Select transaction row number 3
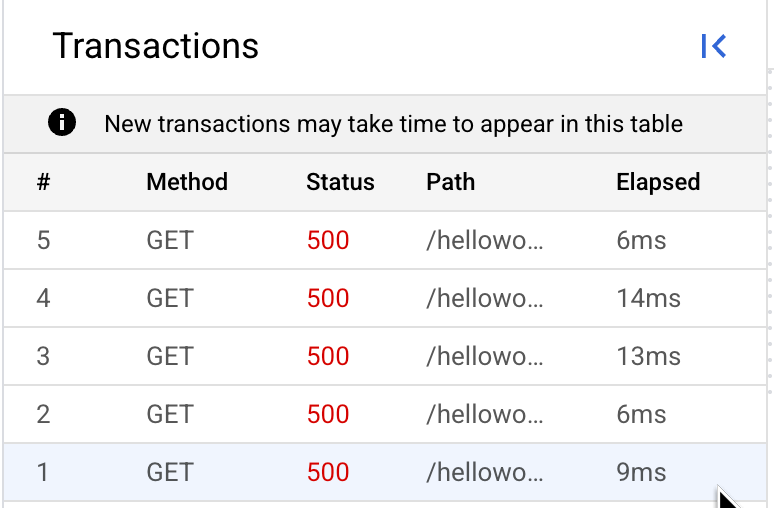Viewport: 774px width, 508px height. (x=385, y=356)
